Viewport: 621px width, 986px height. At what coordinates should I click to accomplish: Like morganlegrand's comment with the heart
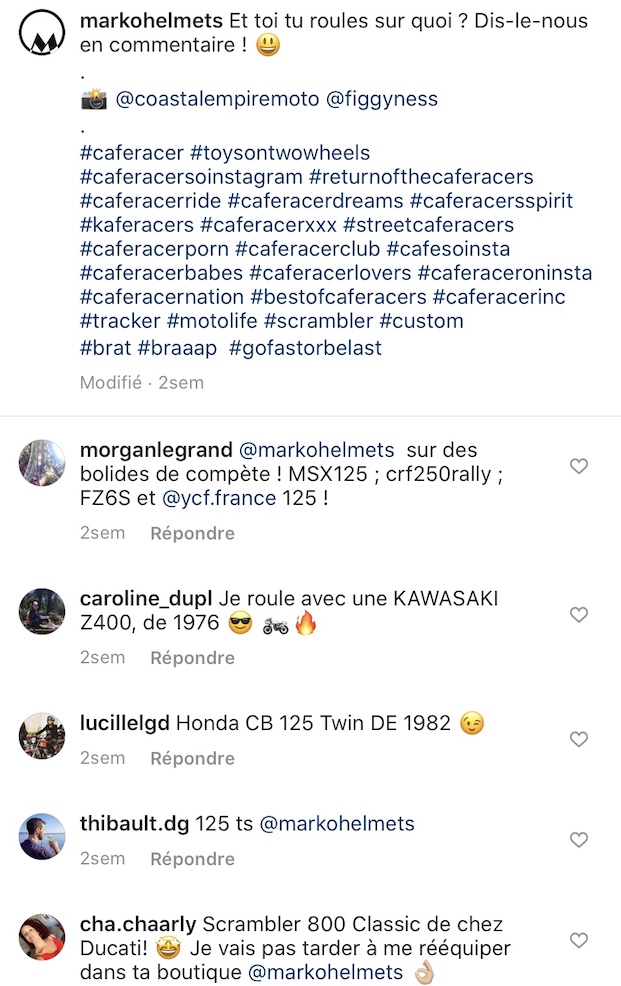pyautogui.click(x=578, y=466)
